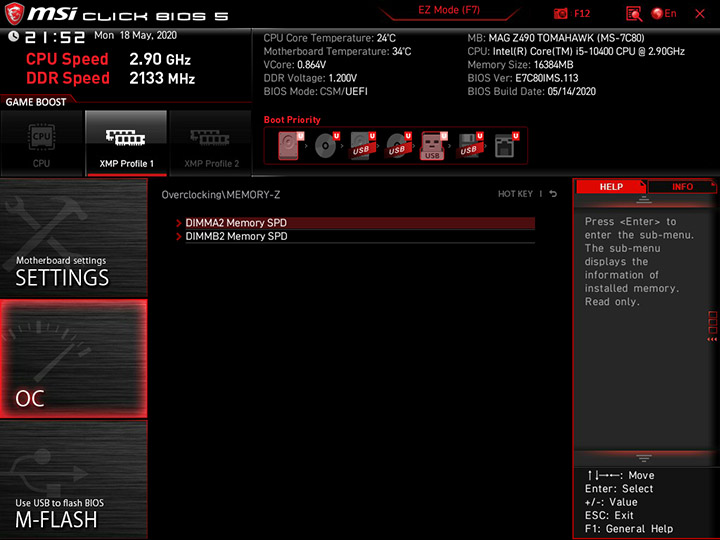Click the HOT KEY label
The width and height of the screenshot is (720, 540).
coord(515,194)
